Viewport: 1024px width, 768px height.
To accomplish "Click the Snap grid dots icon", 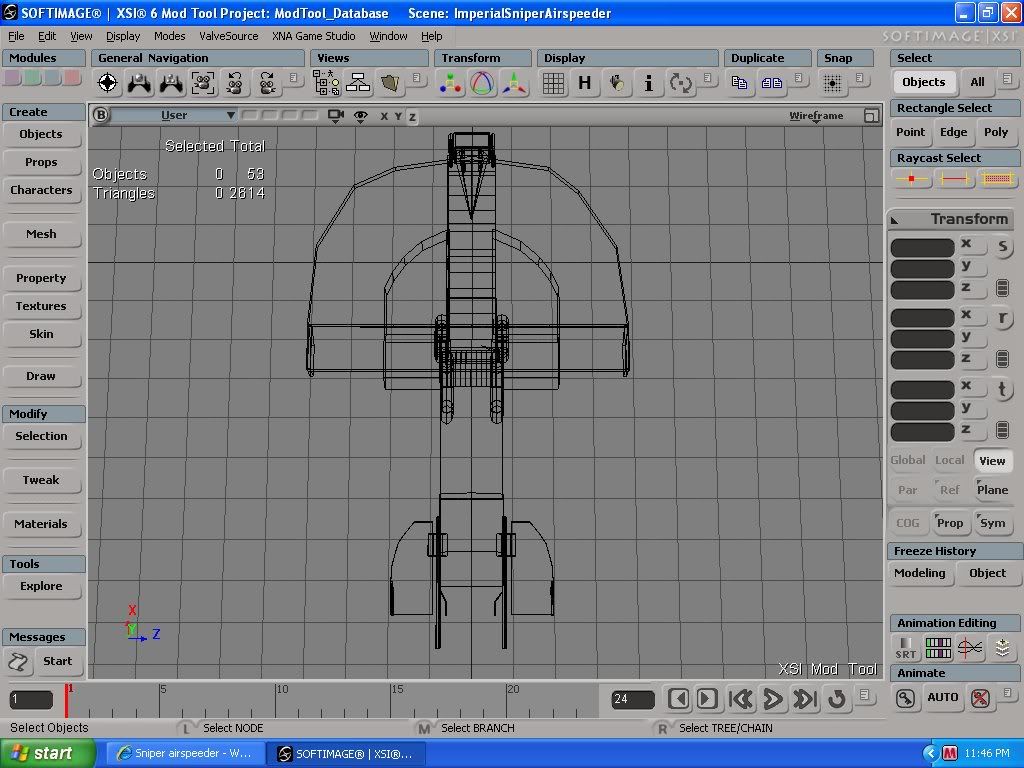I will coord(832,83).
